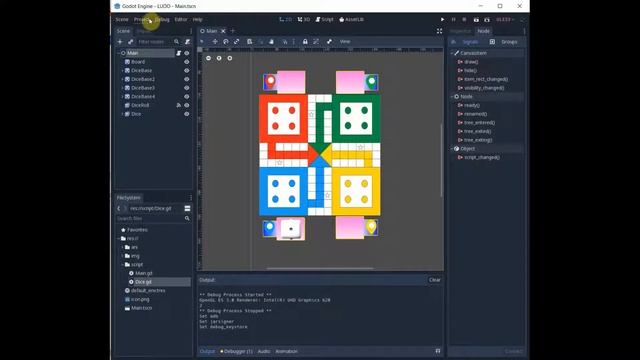Screen dimensions: 640x360
Task: Toggle visibility of the Board node
Action: click(x=187, y=62)
